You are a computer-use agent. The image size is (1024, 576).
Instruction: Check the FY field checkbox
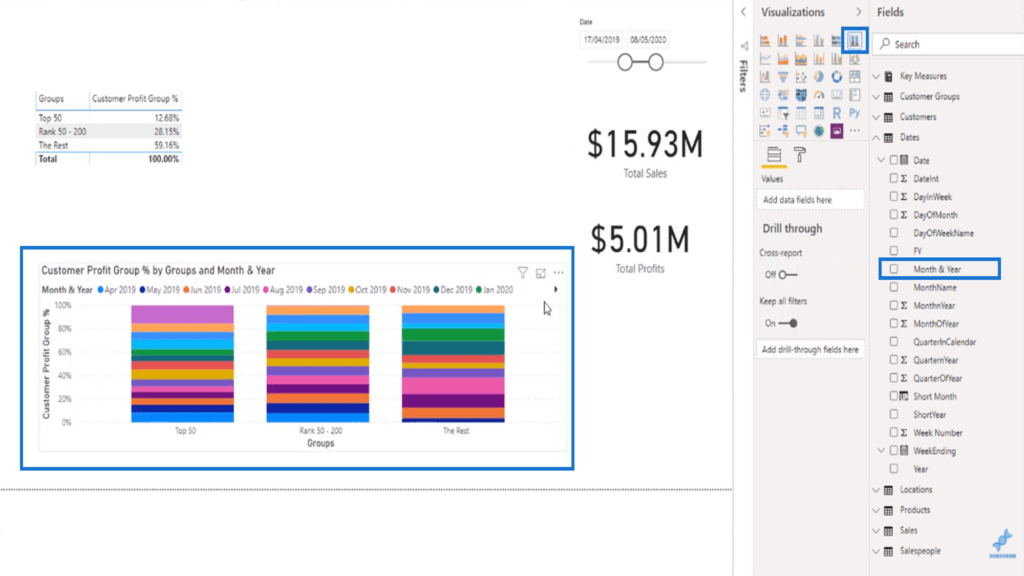(x=894, y=251)
